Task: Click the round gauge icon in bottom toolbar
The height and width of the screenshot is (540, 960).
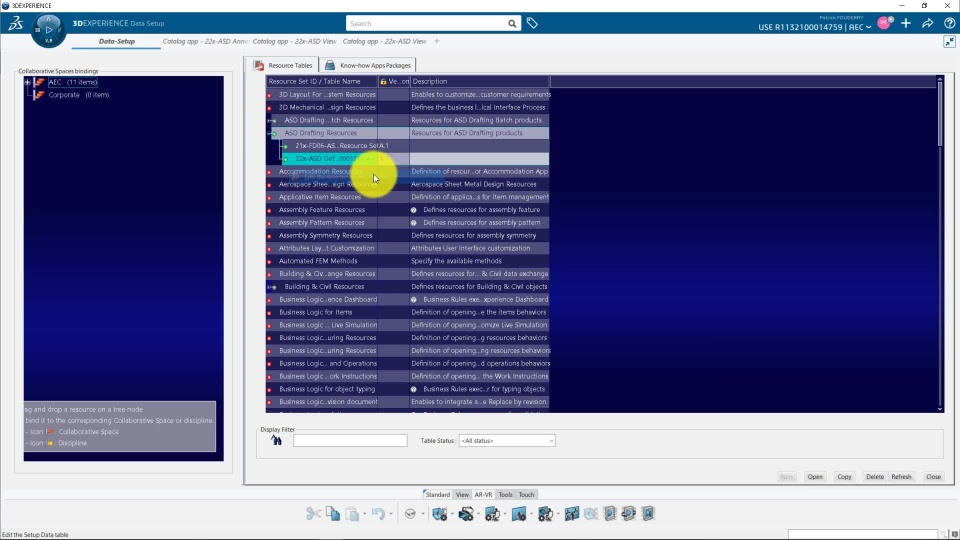Action: (410, 513)
